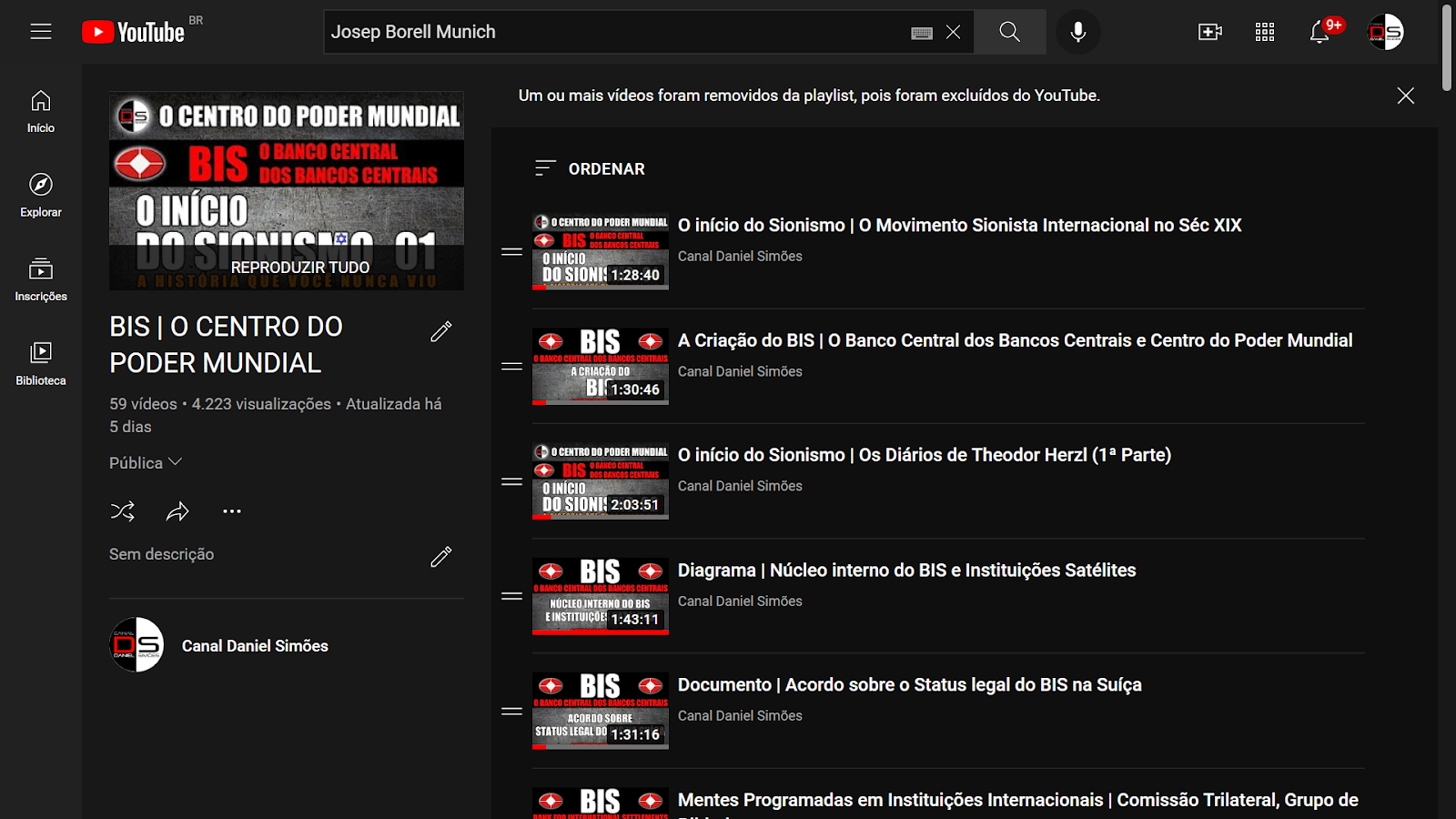Open the create video camera icon

(1210, 32)
